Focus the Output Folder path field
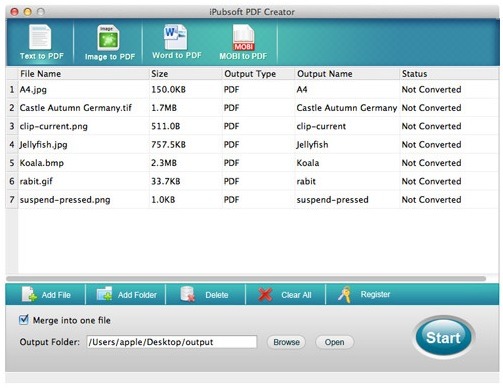The width and height of the screenshot is (503, 392). click(172, 342)
